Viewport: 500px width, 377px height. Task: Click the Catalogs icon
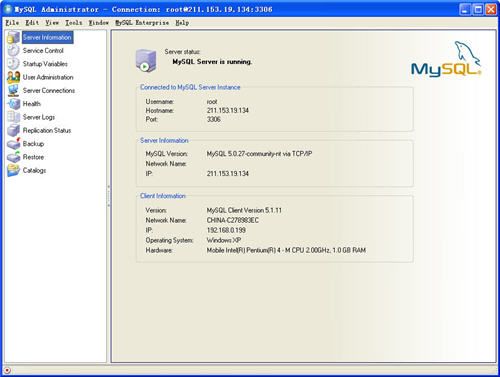(x=14, y=170)
